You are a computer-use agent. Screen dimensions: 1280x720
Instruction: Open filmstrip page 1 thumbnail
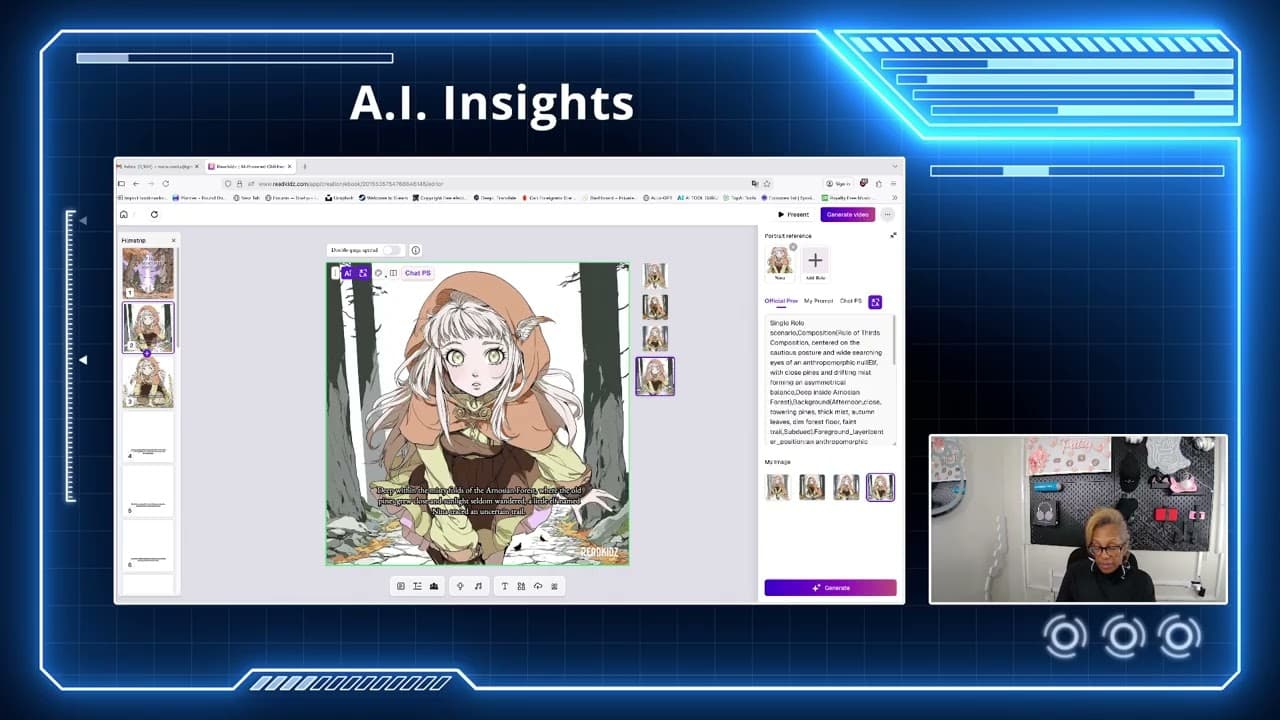click(148, 272)
